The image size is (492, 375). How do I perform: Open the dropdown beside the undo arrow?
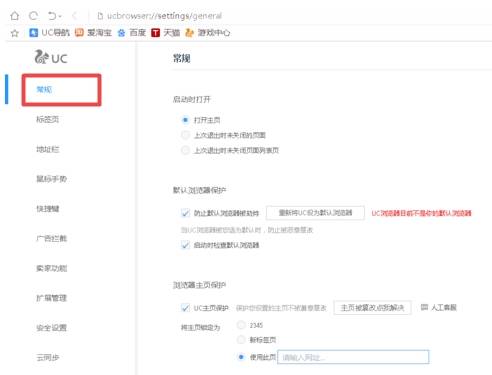tap(60, 16)
